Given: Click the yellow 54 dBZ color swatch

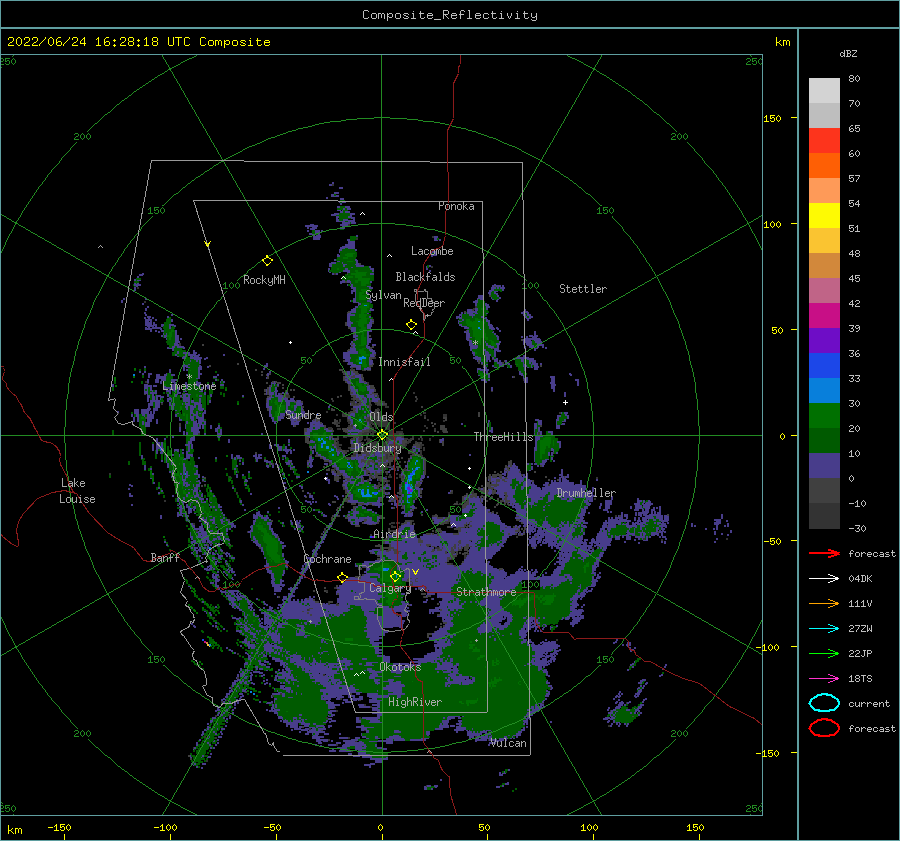Looking at the screenshot, I should (824, 215).
